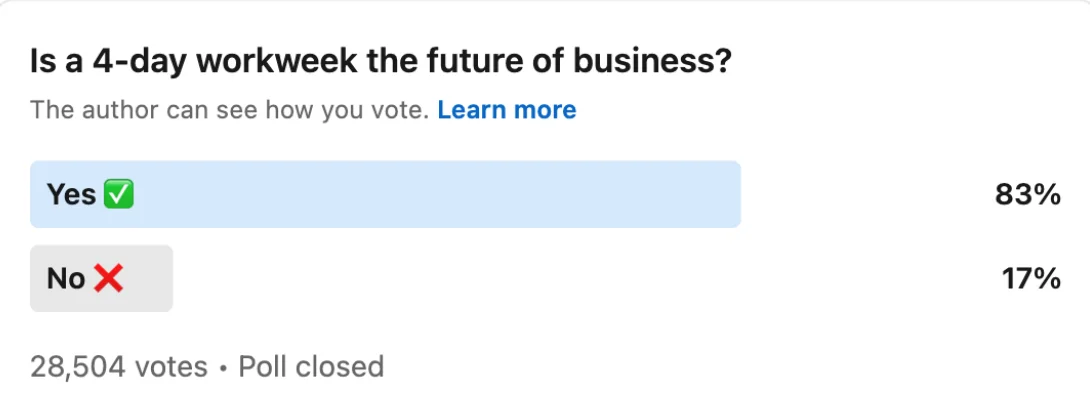Click the gray No progress bar fill
The height and width of the screenshot is (407, 1090).
[101, 278]
